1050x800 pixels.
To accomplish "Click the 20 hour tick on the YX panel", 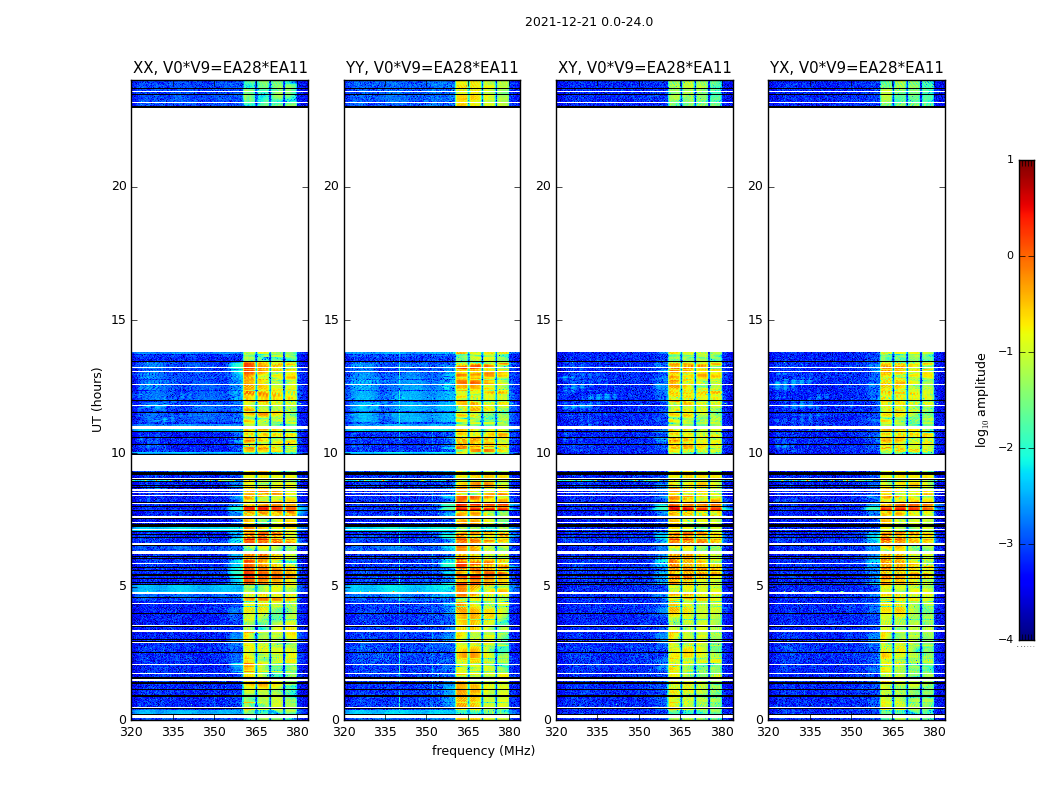I will (x=755, y=186).
